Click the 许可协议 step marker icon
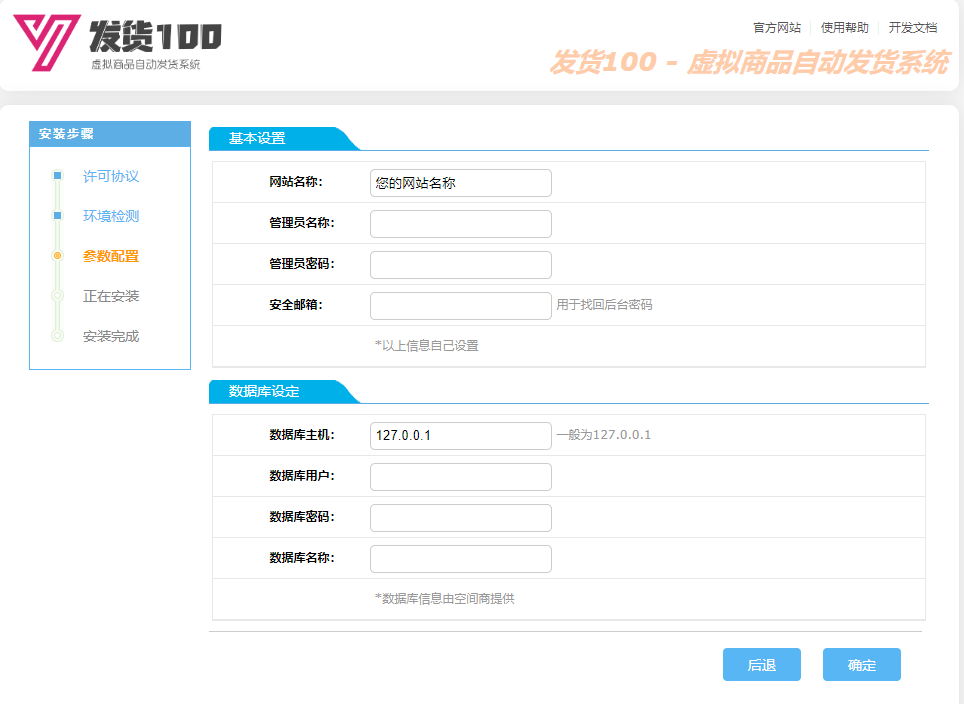Viewport: 964px width, 704px height. click(57, 176)
